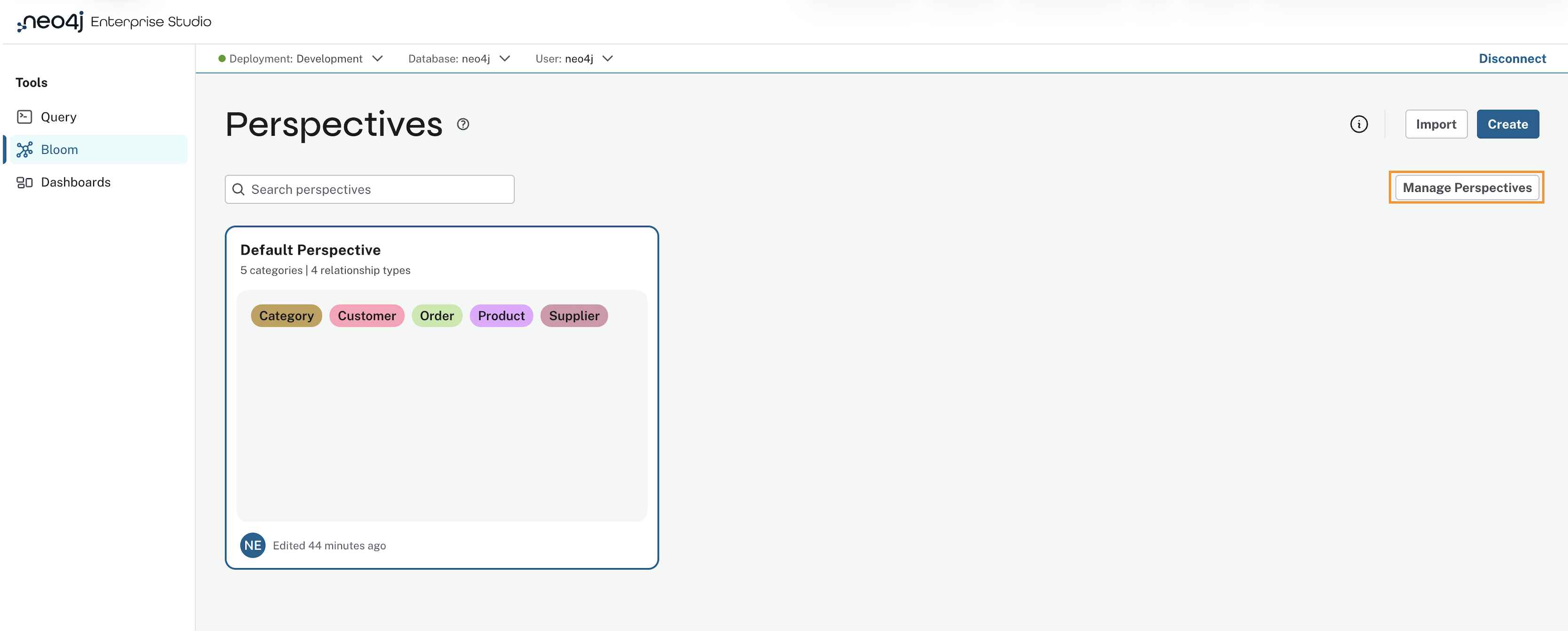
Task: Click the green Order tag
Action: (x=436, y=316)
